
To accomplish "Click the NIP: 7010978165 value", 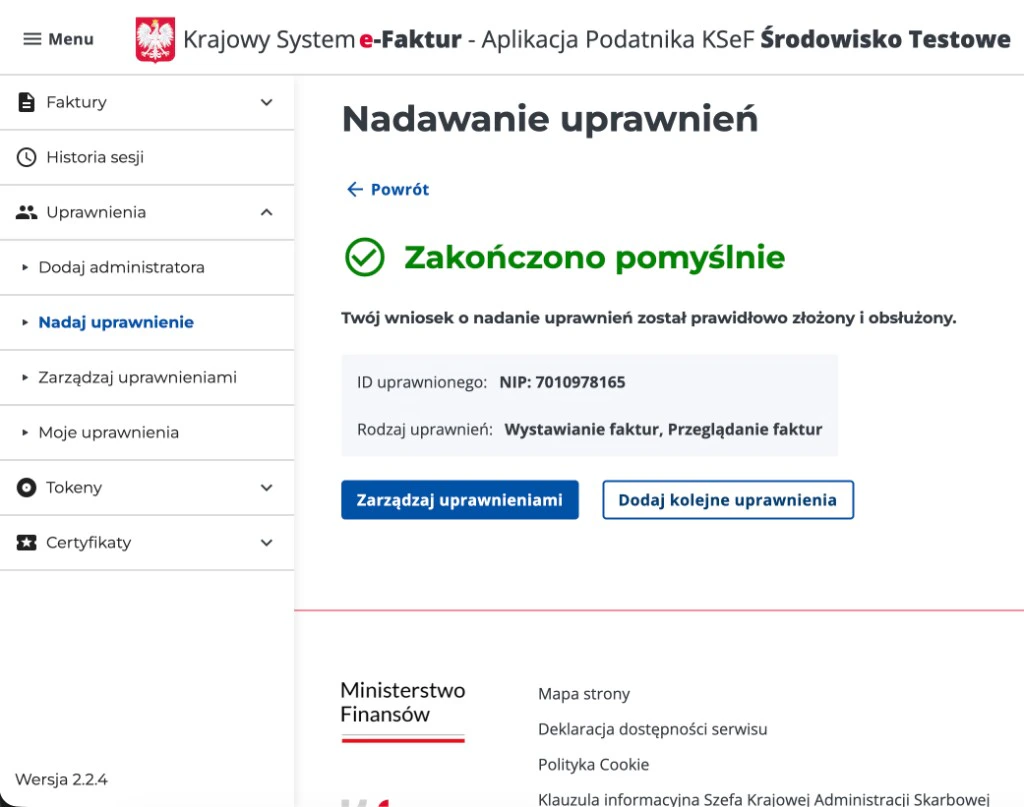I will pos(562,382).
